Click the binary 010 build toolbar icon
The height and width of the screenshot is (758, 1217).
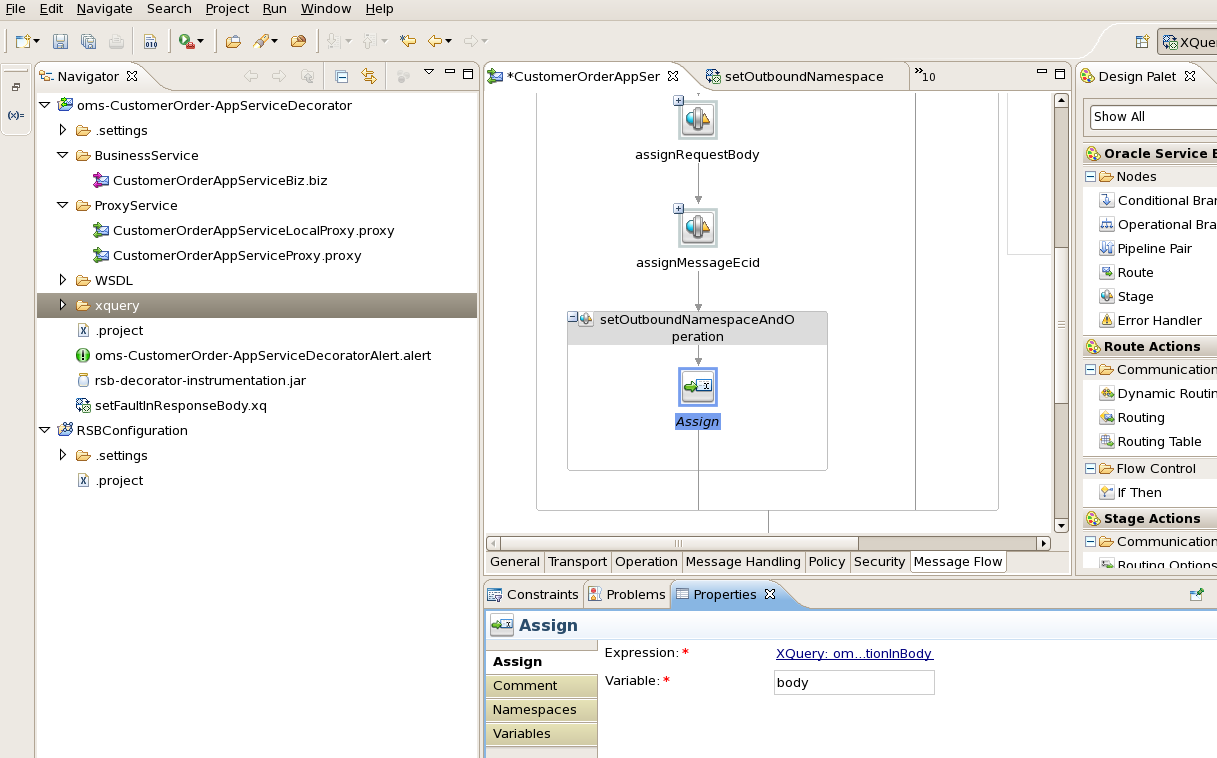150,41
